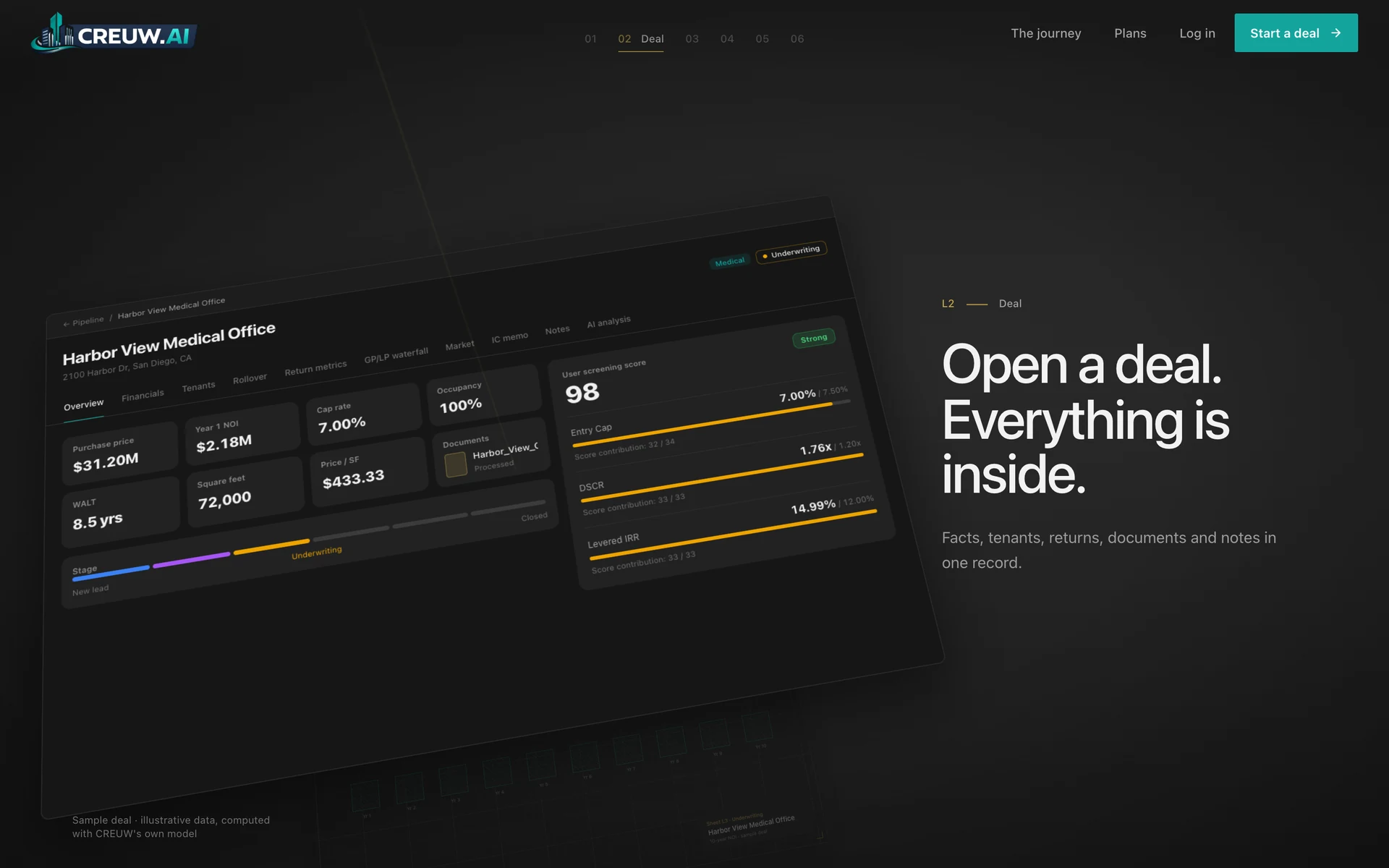
Task: Click the CREUW.AI logo
Action: click(114, 33)
